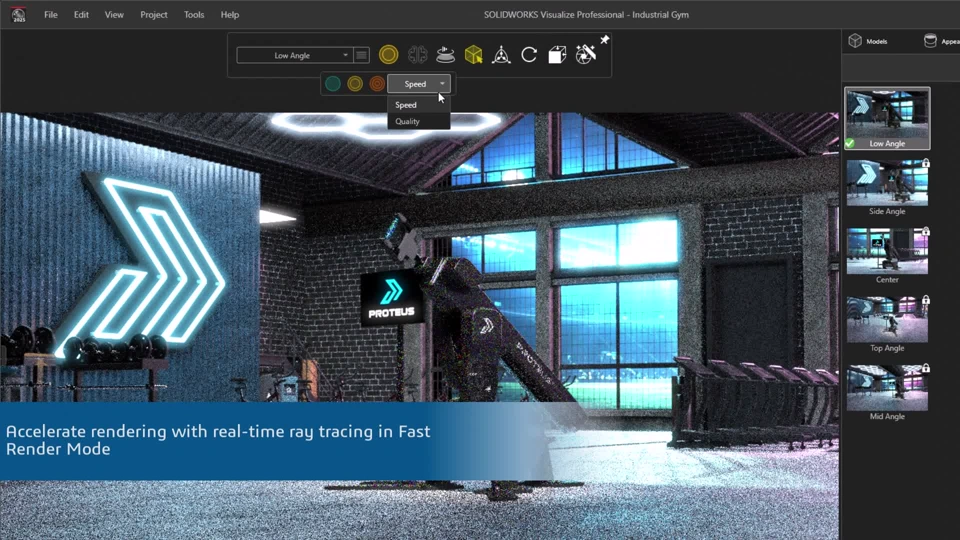
Task: Click the SOLIDWORKS Visualize app logo
Action: pyautogui.click(x=19, y=14)
